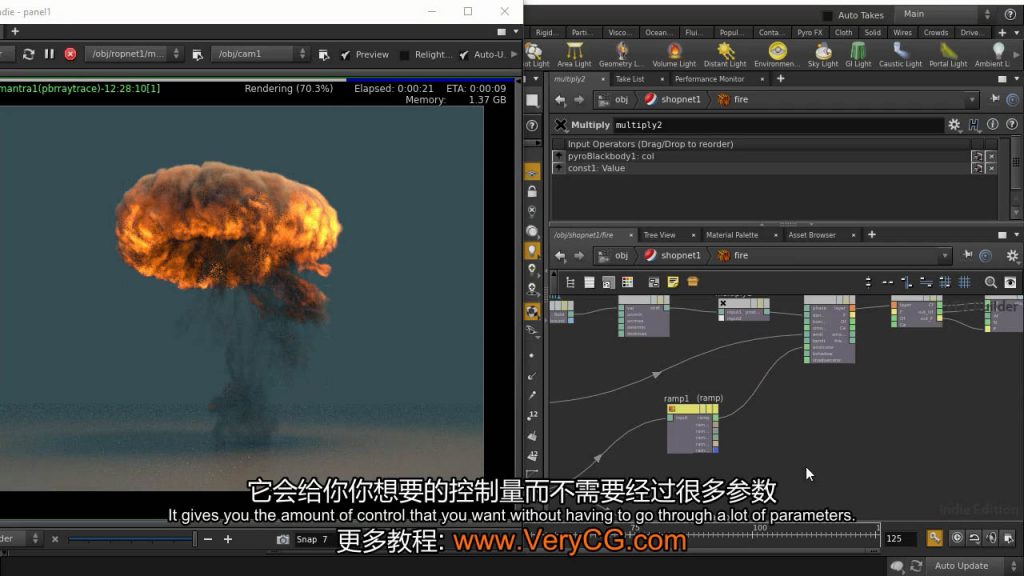Add a new tab beside Performance Monitor
The image size is (1024, 576).
[x=780, y=79]
